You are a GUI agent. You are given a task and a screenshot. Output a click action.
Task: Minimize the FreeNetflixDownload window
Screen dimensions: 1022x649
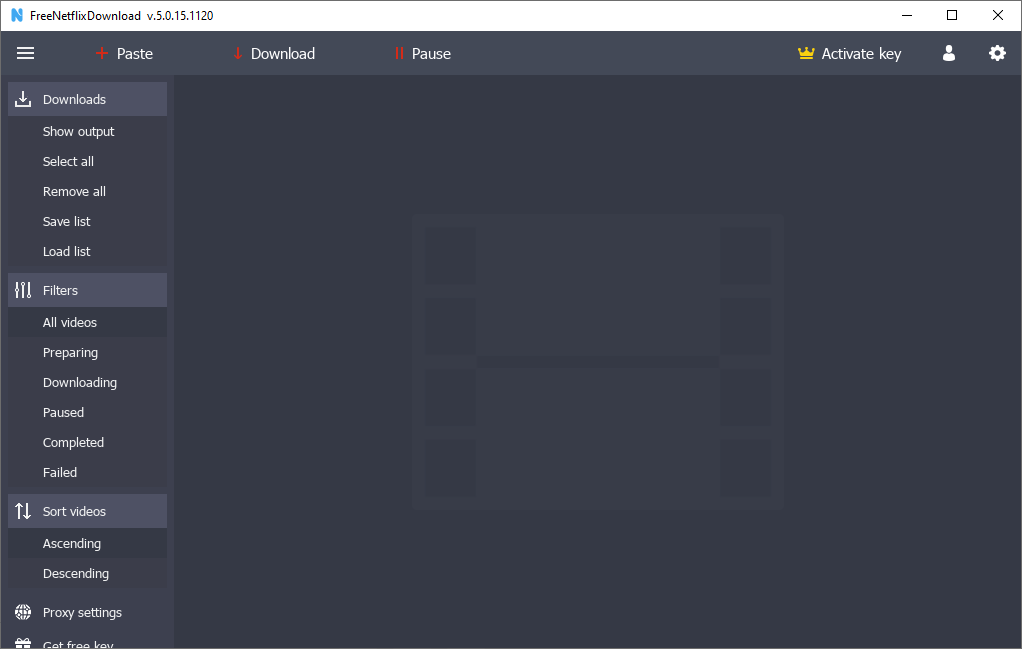coord(907,15)
